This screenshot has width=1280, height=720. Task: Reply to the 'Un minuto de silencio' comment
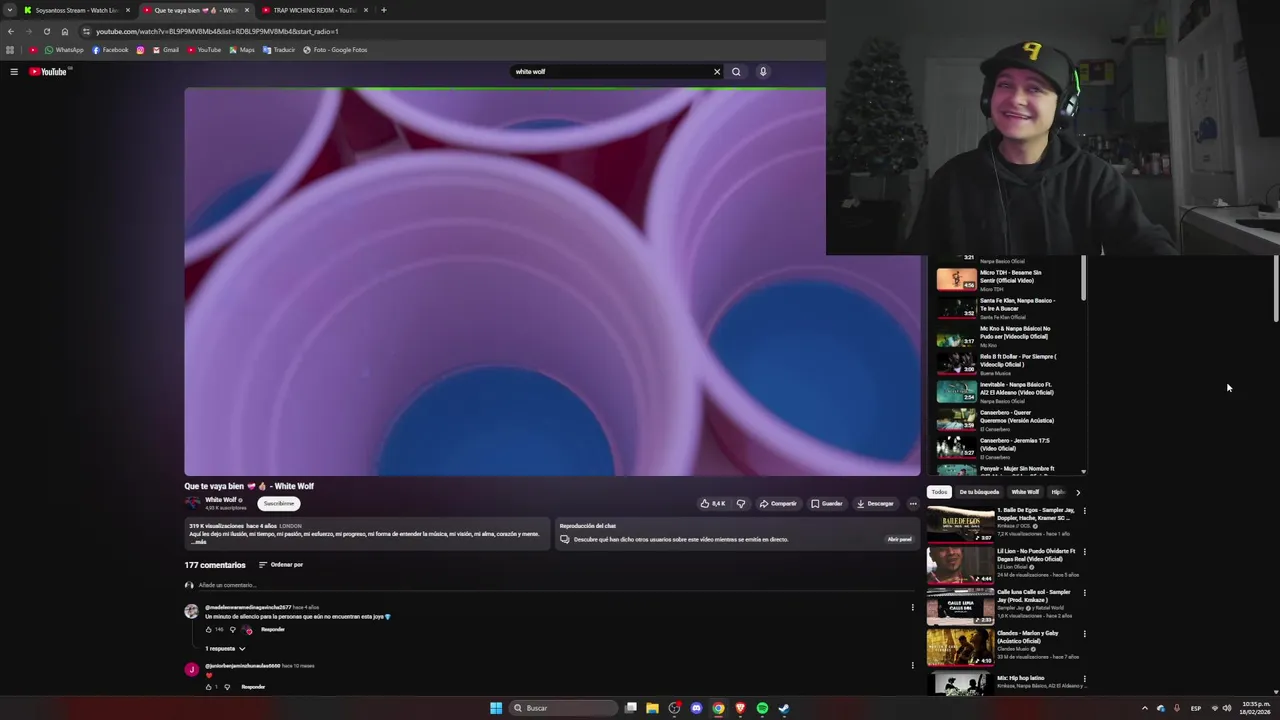[273, 629]
